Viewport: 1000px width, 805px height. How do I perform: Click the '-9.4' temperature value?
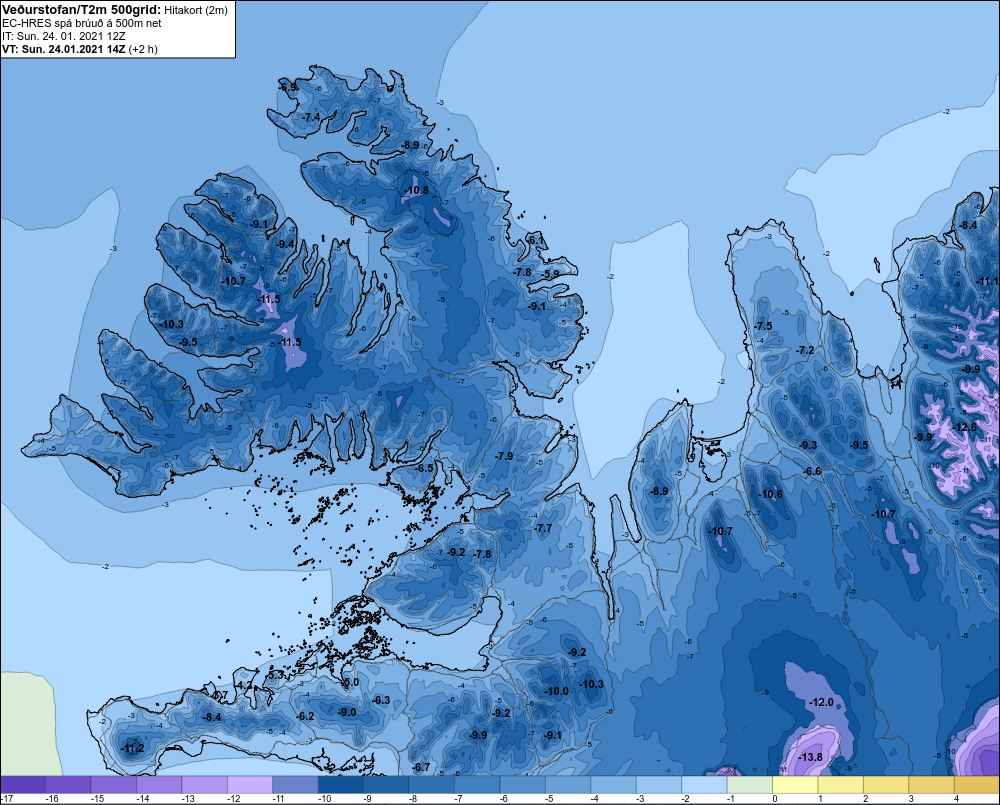click(285, 244)
